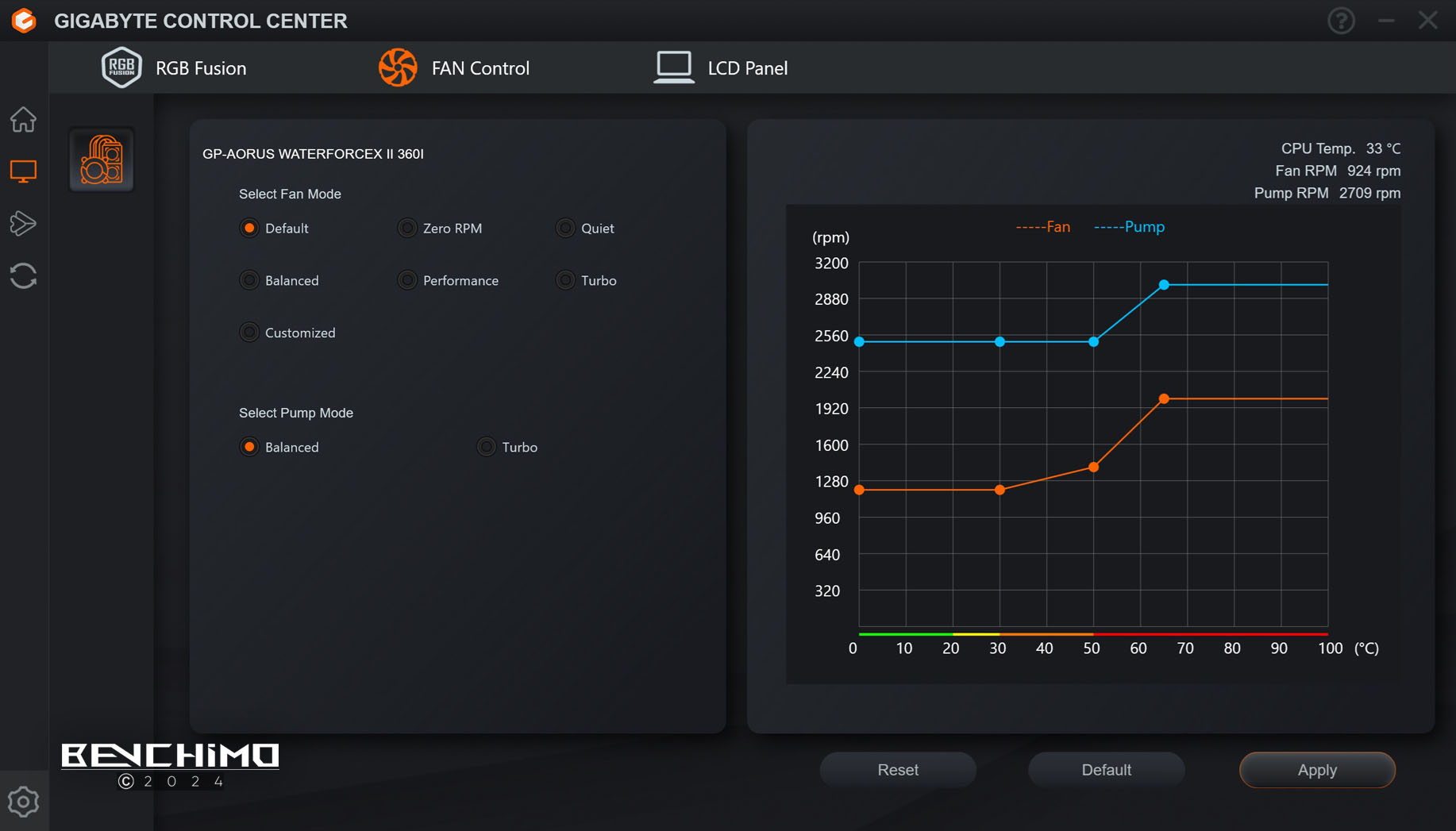Choose the Quiet fan mode
This screenshot has height=831, width=1456.
[x=565, y=229]
